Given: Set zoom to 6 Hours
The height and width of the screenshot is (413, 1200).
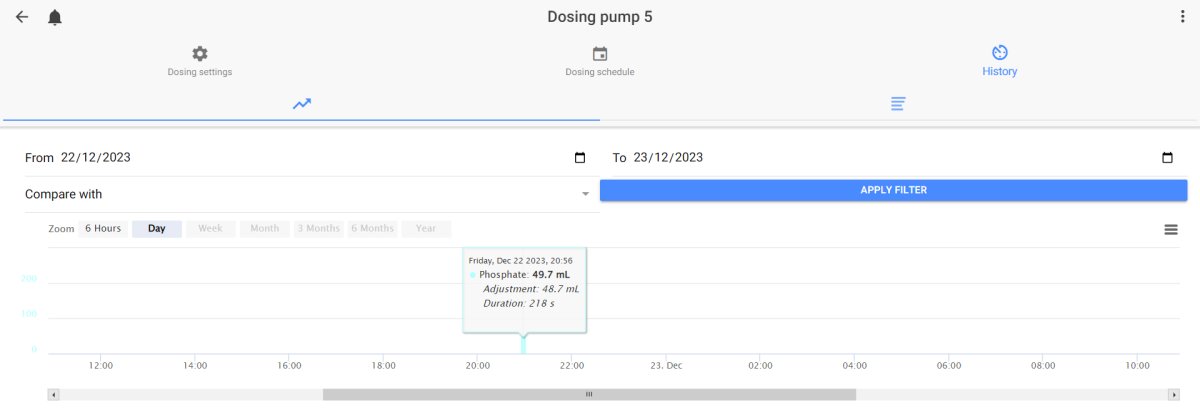Looking at the screenshot, I should [x=103, y=229].
